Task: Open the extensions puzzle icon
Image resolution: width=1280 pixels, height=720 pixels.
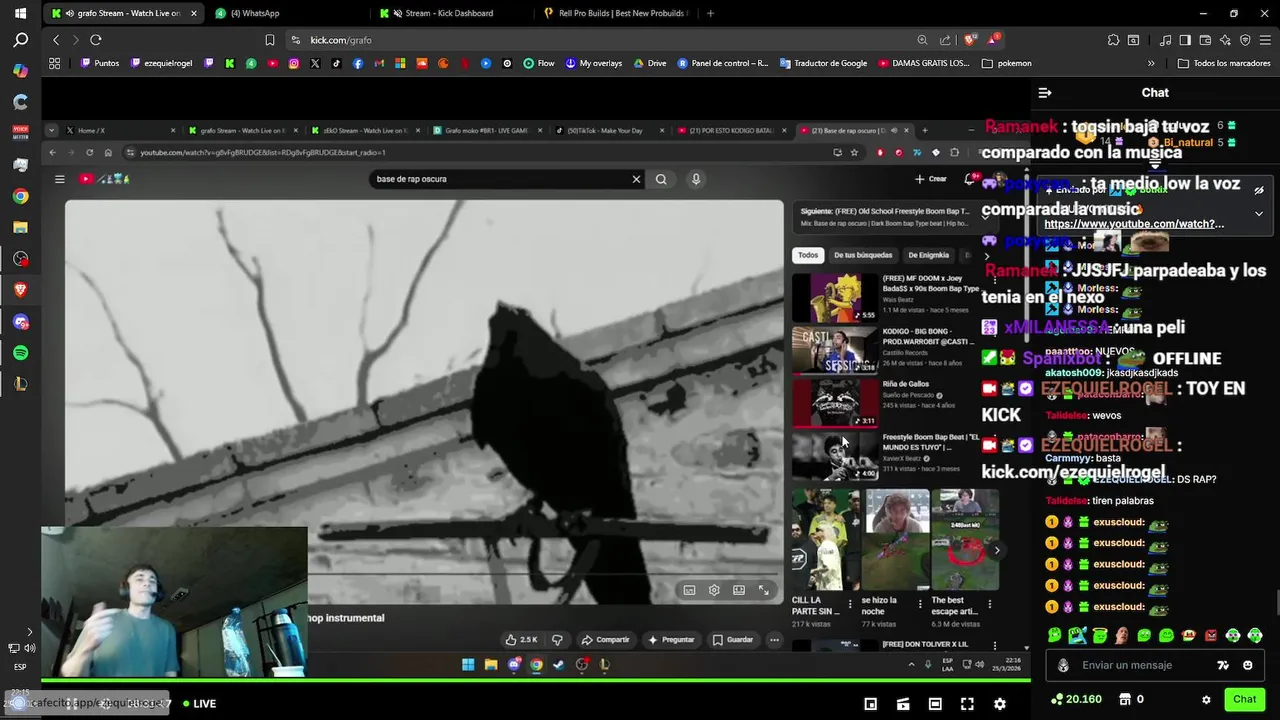Action: 1113,40
